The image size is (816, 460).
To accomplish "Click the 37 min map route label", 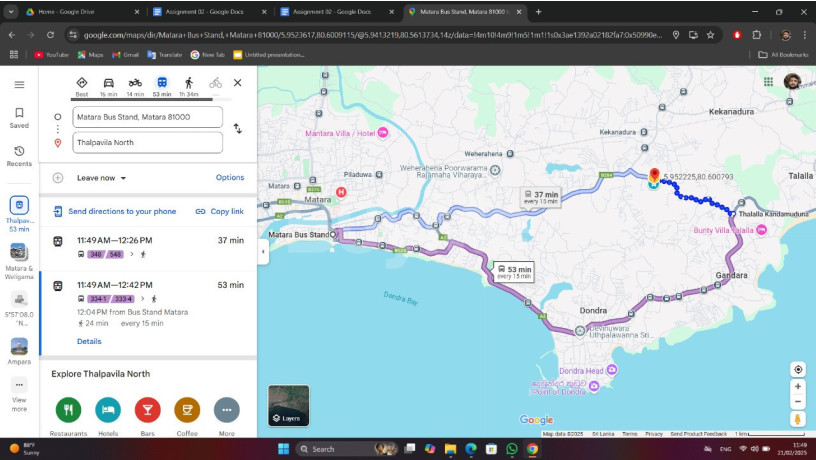I will [541, 197].
